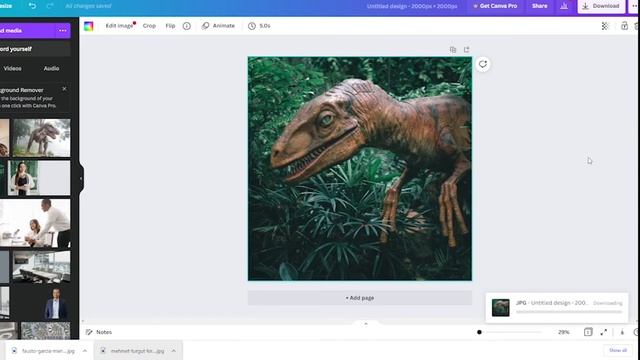The image size is (640, 360).
Task: Click the Download button
Action: [601, 6]
